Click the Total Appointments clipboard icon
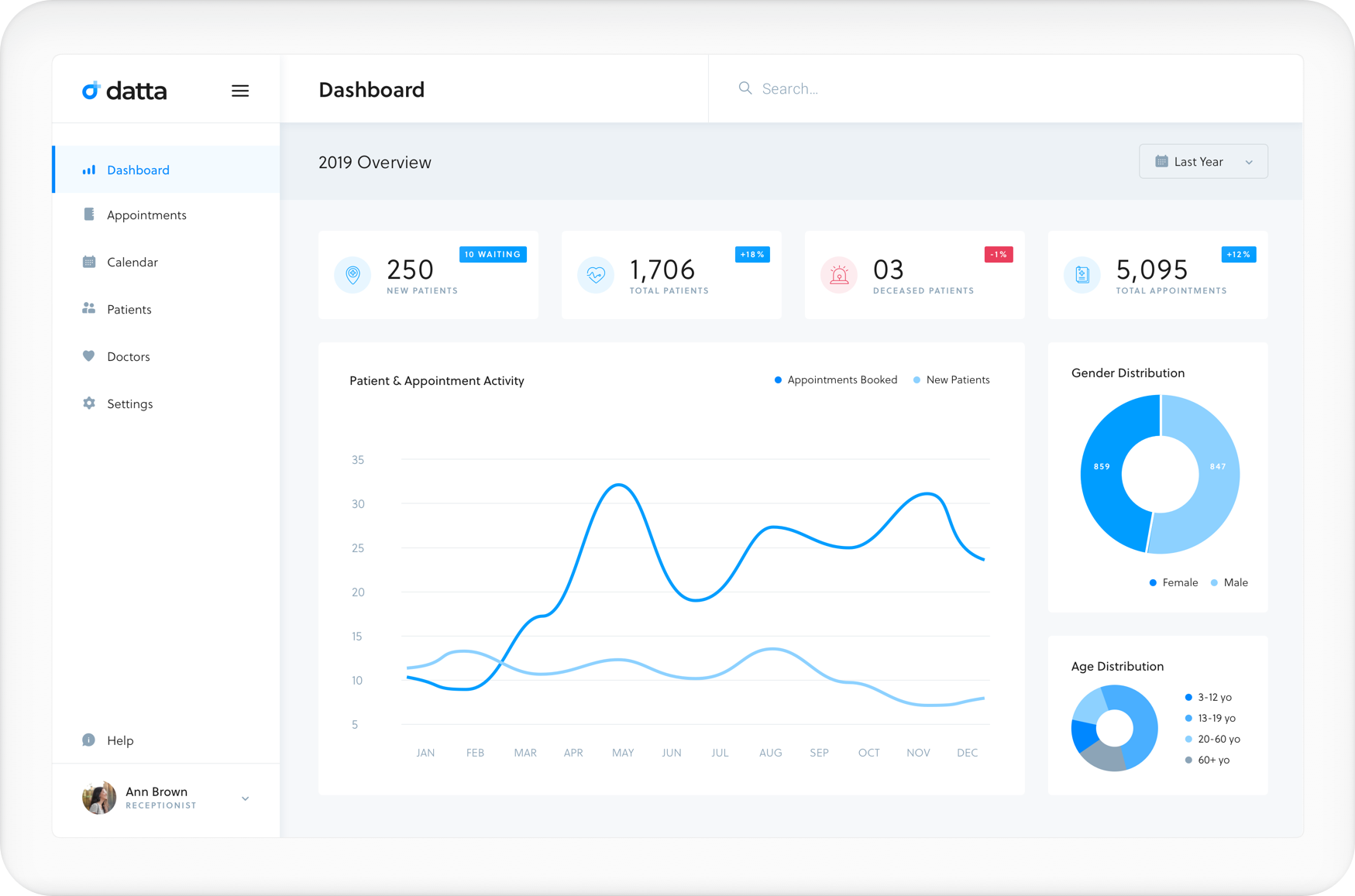This screenshot has width=1355, height=896. click(x=1082, y=275)
